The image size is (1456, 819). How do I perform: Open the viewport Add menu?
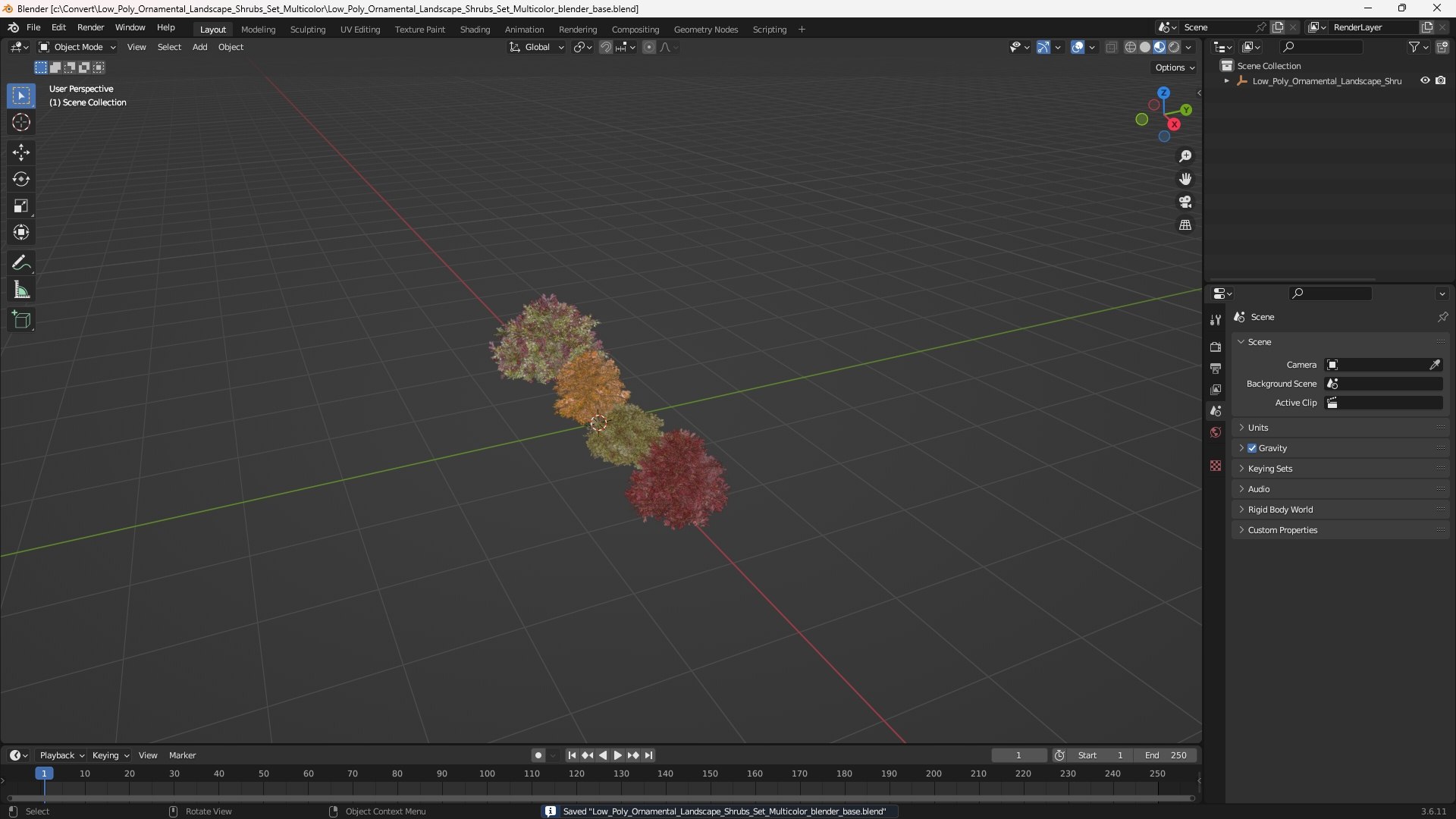pos(199,47)
